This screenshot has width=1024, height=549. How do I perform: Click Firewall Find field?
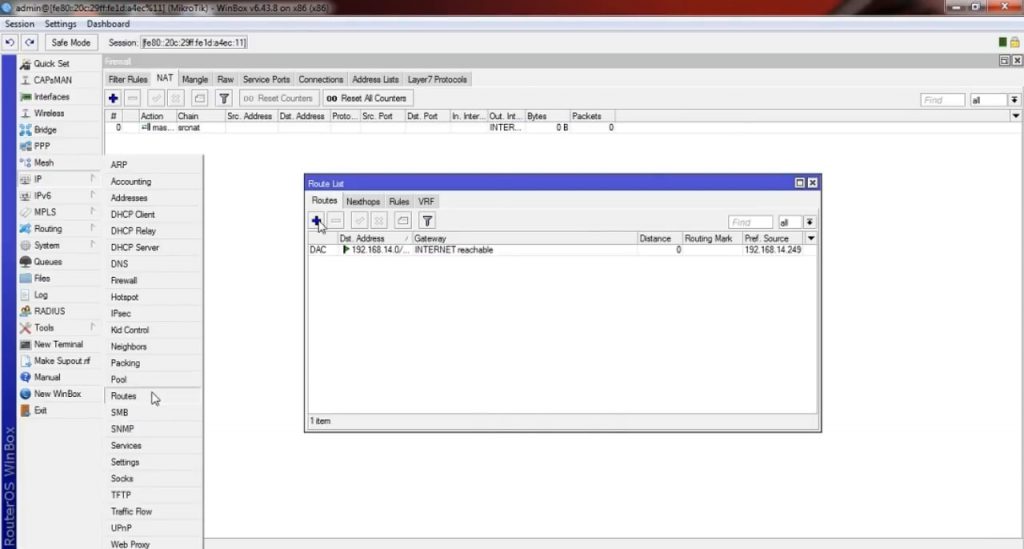point(942,100)
